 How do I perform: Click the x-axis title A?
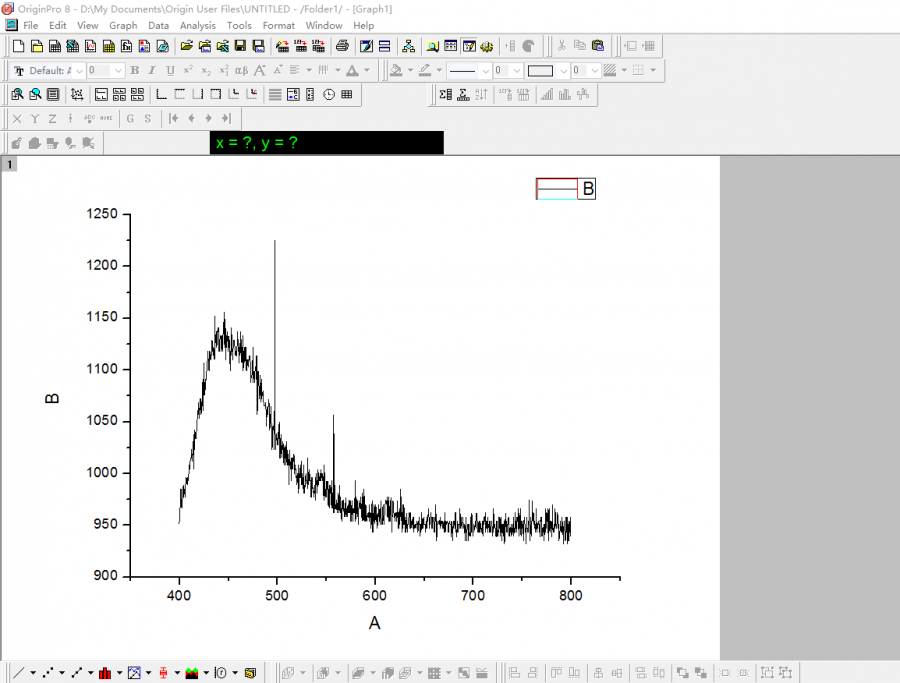click(374, 623)
